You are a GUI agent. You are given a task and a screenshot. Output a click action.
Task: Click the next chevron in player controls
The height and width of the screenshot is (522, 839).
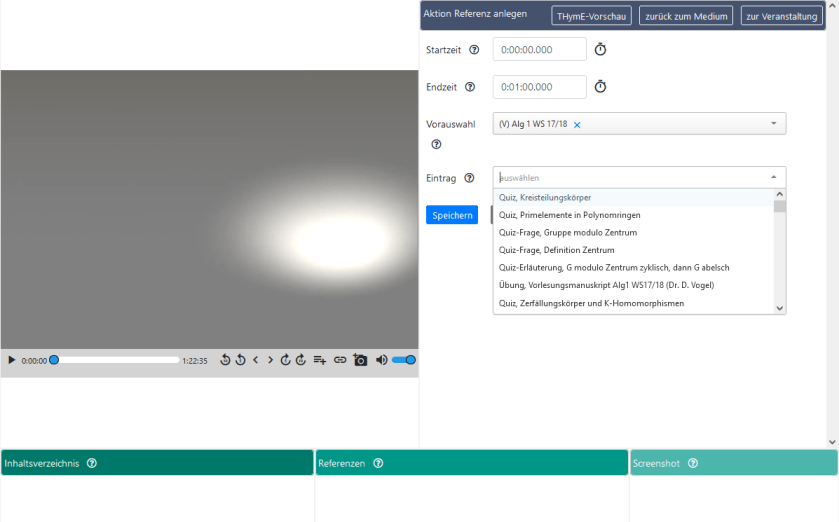[x=270, y=360]
